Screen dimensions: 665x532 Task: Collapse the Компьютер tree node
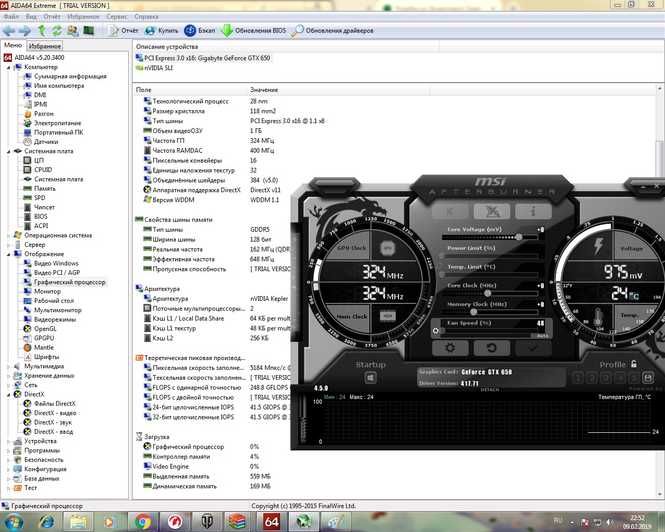[x=8, y=67]
